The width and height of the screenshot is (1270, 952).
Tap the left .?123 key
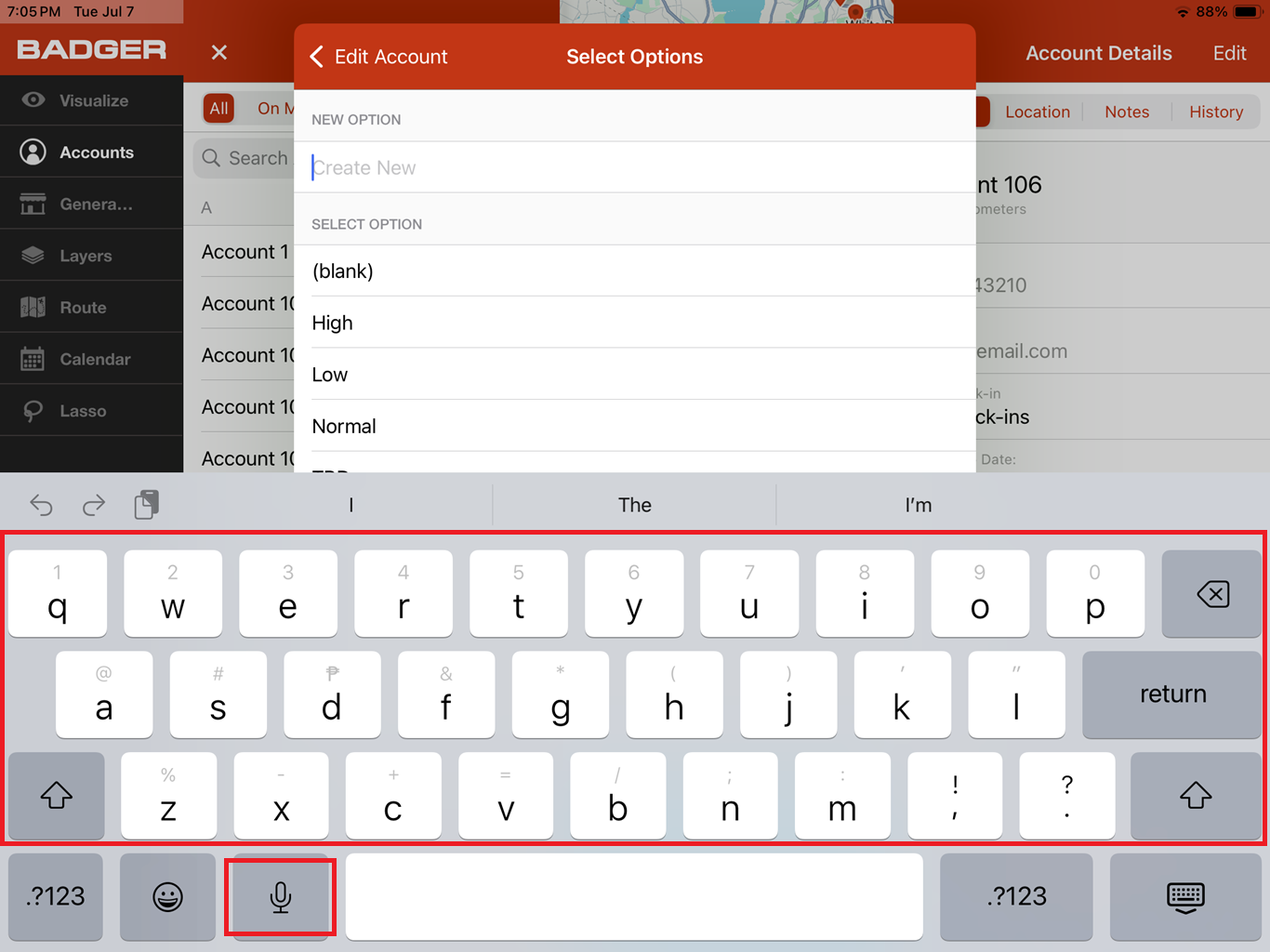point(56,896)
